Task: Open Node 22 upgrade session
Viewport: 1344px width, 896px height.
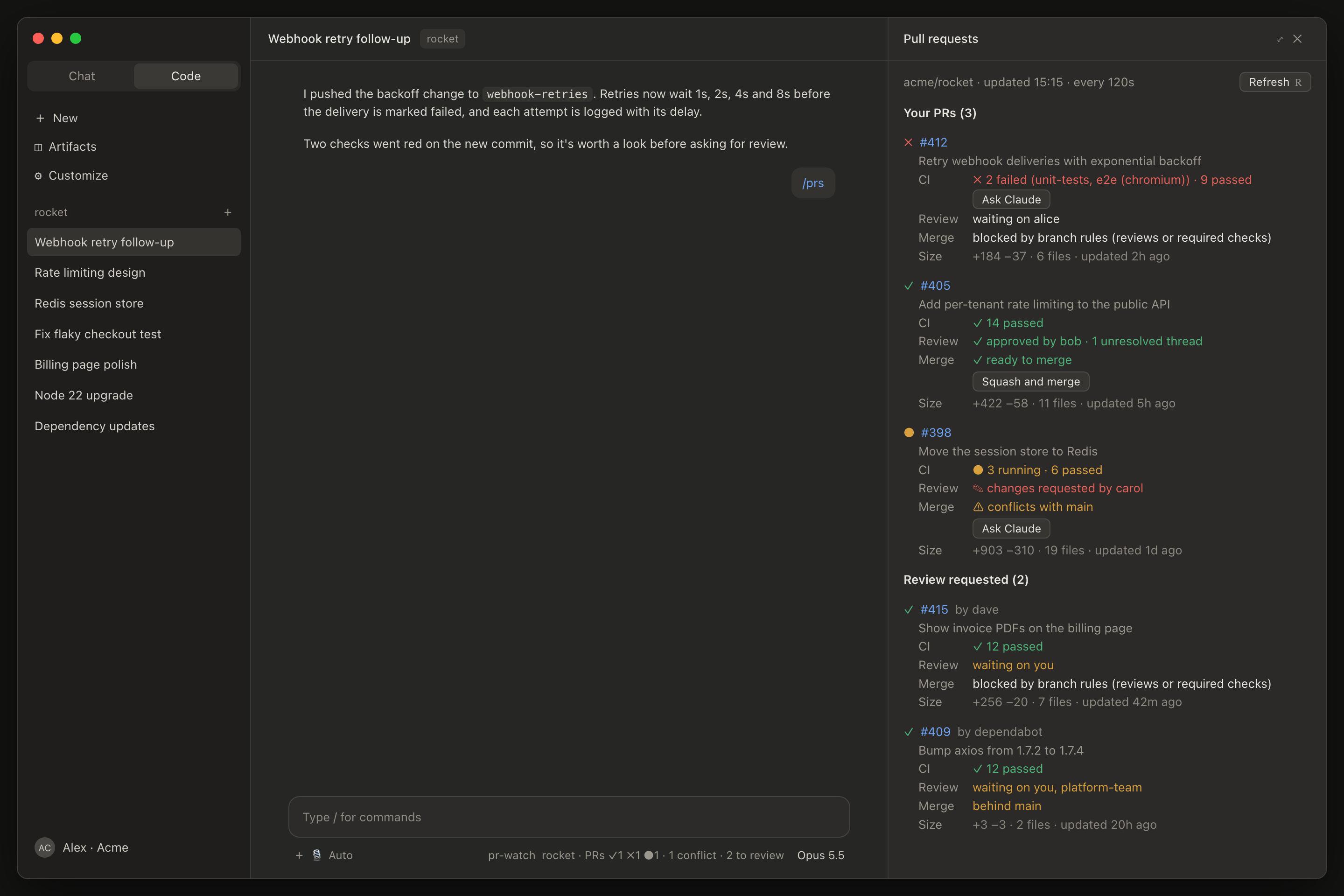Action: (134, 395)
